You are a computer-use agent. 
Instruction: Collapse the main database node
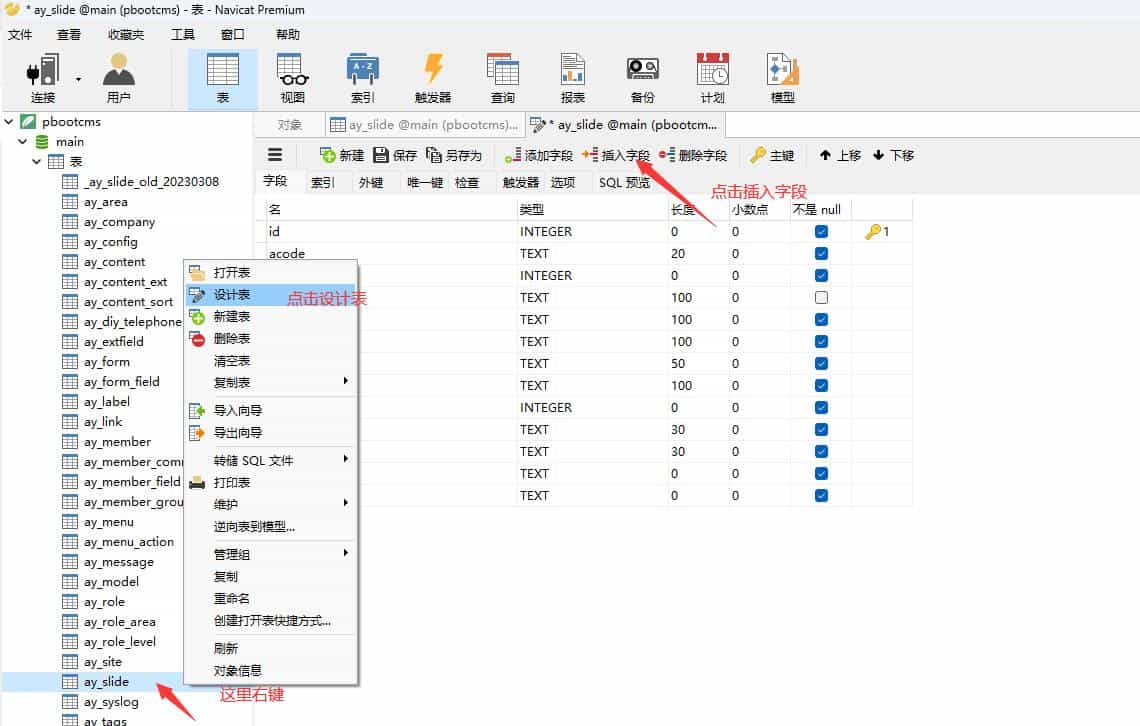pos(22,141)
